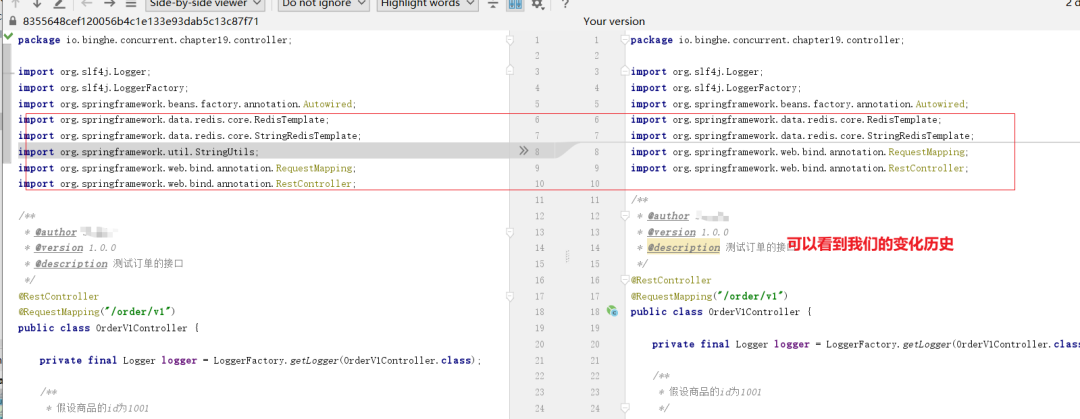The width and height of the screenshot is (1080, 419).
Task: Click @RestController annotation in left pane
Action: click(59, 296)
